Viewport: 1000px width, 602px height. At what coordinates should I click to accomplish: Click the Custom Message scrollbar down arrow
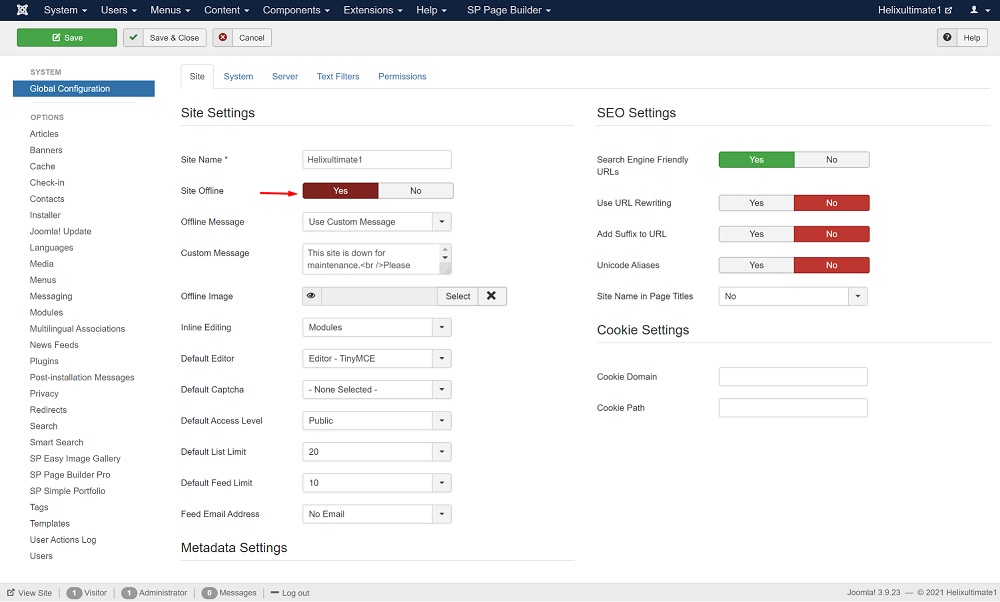pos(445,257)
